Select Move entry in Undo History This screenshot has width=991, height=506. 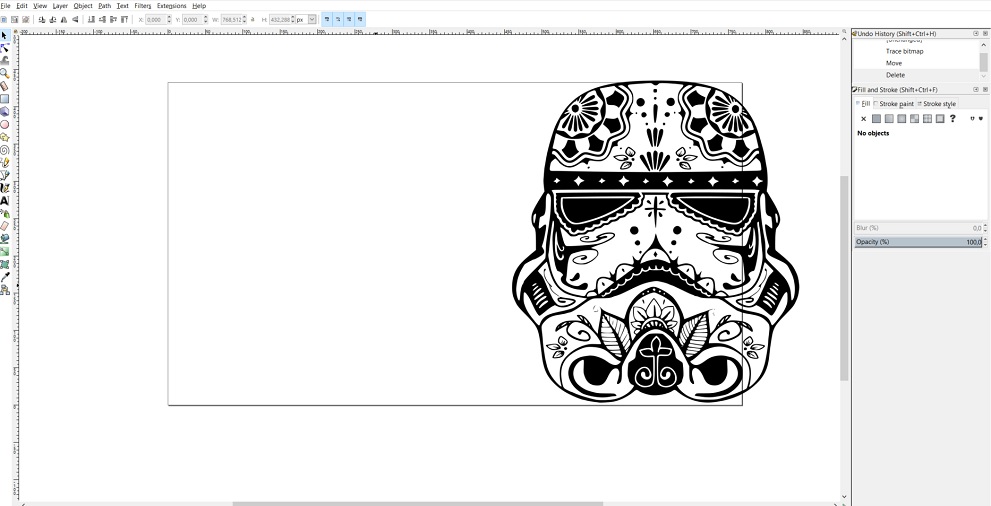pos(894,63)
